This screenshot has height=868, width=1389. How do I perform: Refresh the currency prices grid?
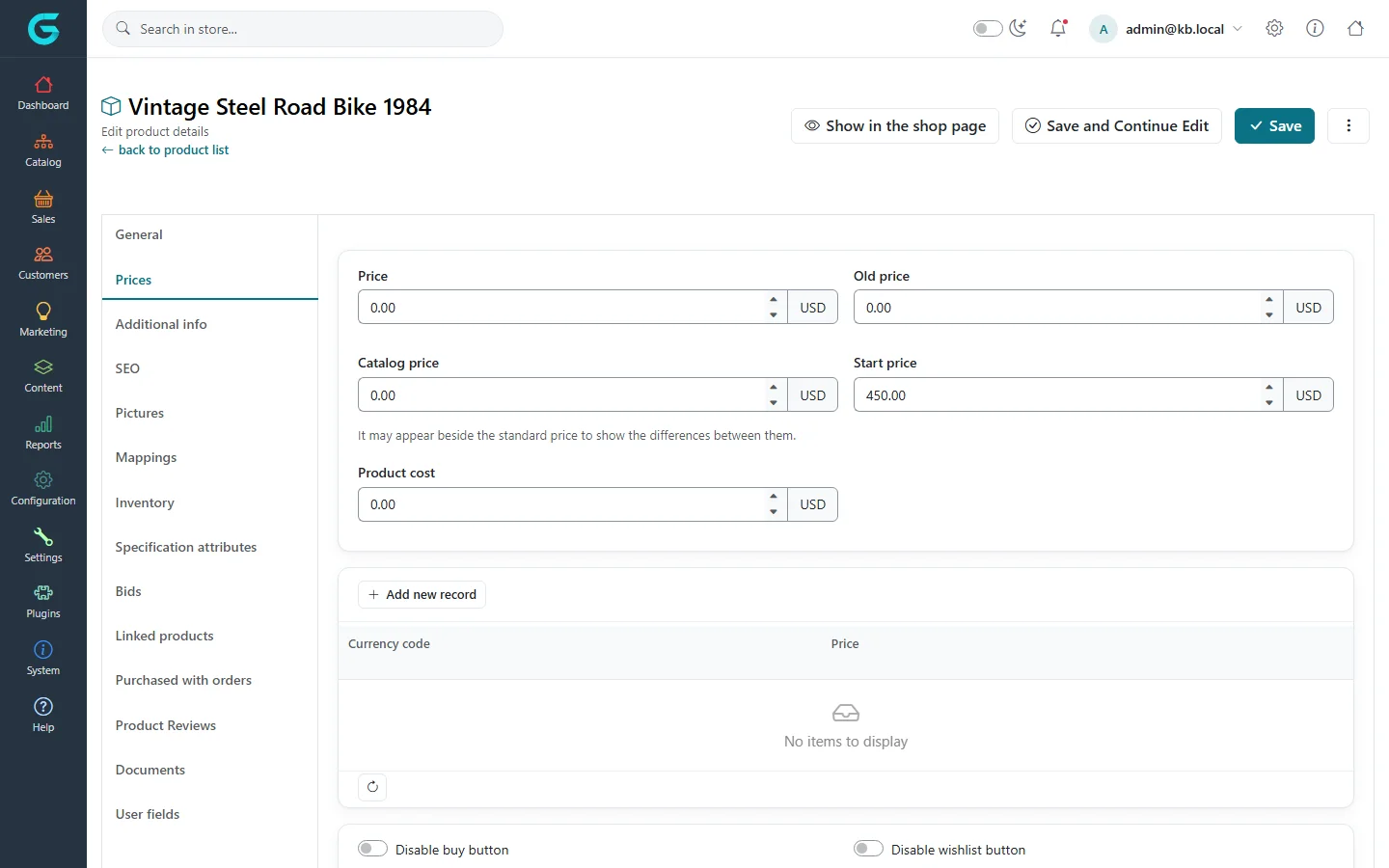tap(372, 787)
